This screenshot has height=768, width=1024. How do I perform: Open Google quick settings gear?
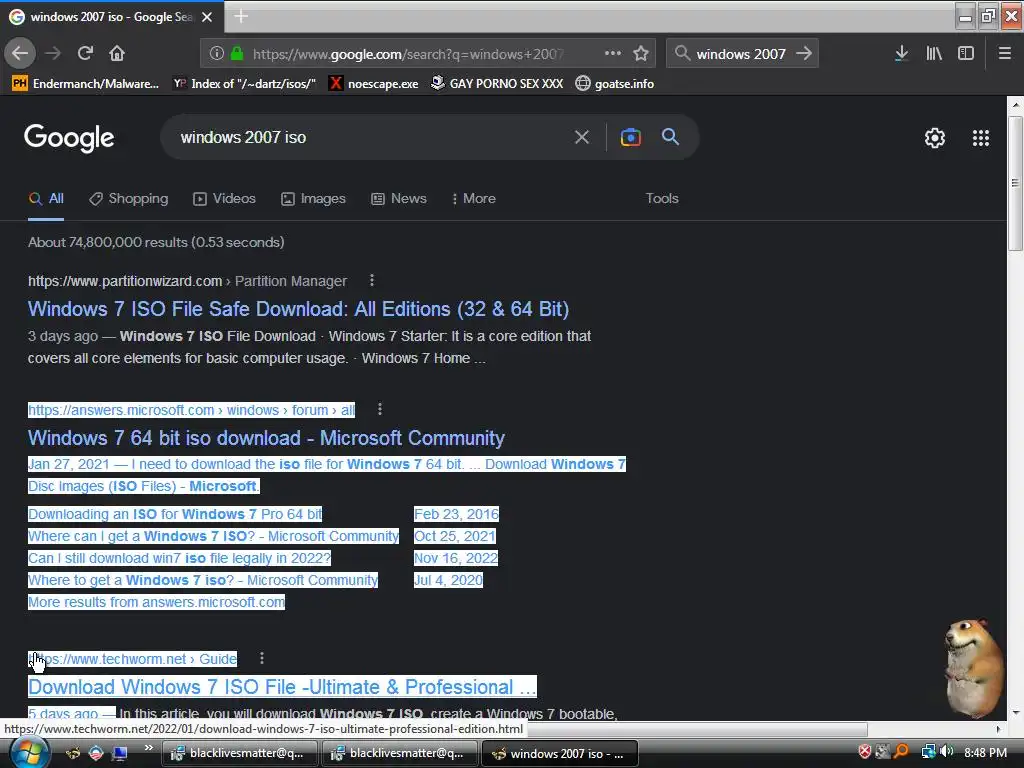[x=935, y=138]
